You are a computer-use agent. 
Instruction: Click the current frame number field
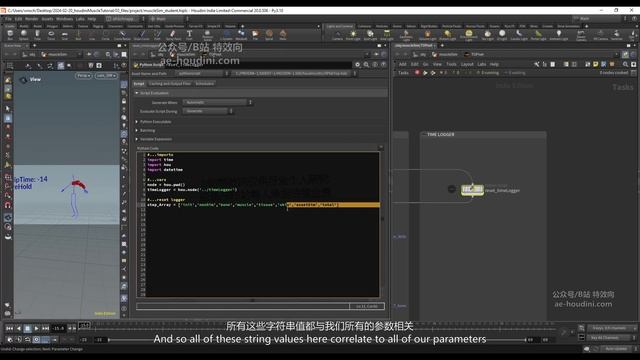click(58, 328)
